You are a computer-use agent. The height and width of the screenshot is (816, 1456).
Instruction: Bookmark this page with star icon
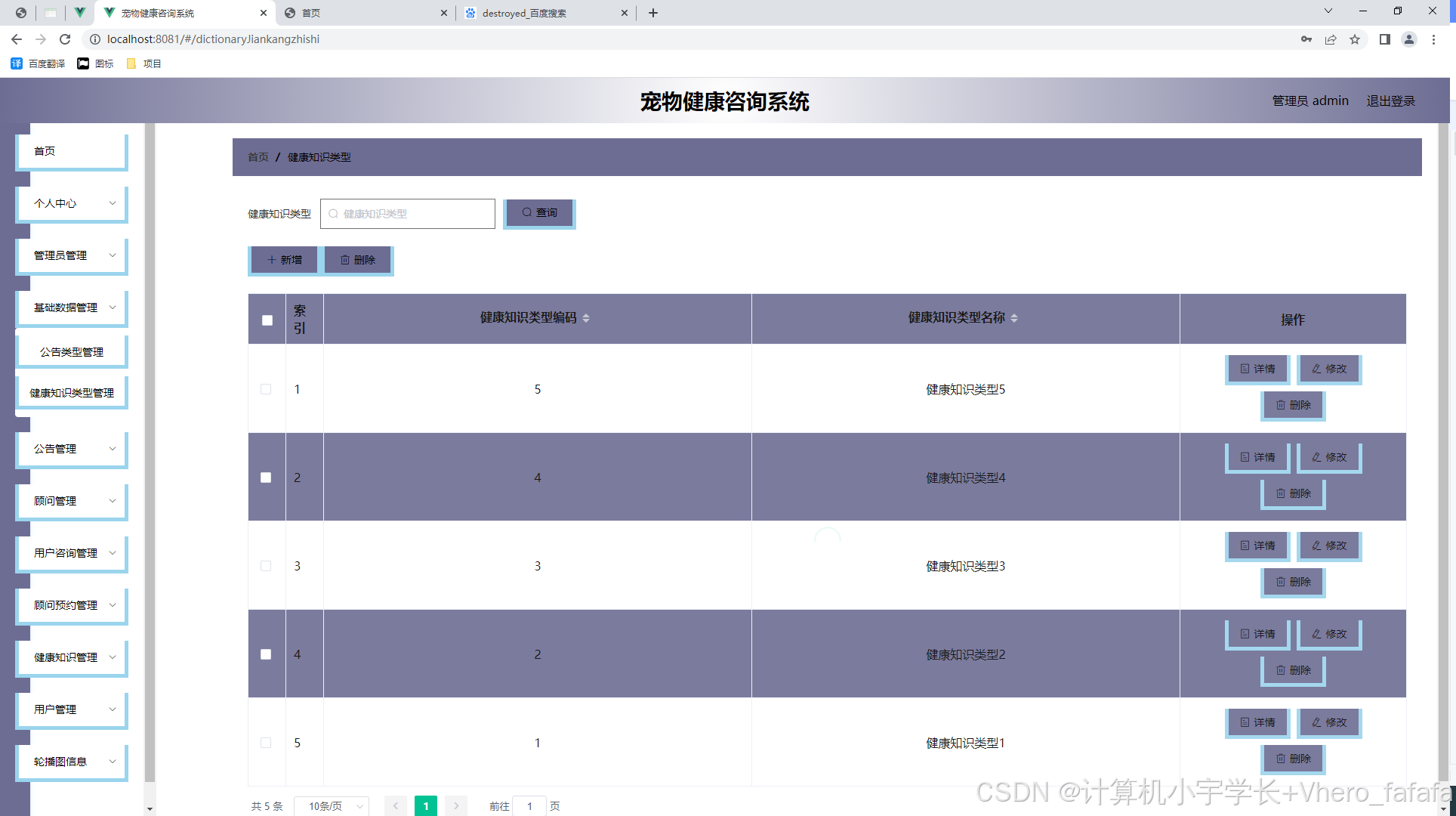point(1355,39)
